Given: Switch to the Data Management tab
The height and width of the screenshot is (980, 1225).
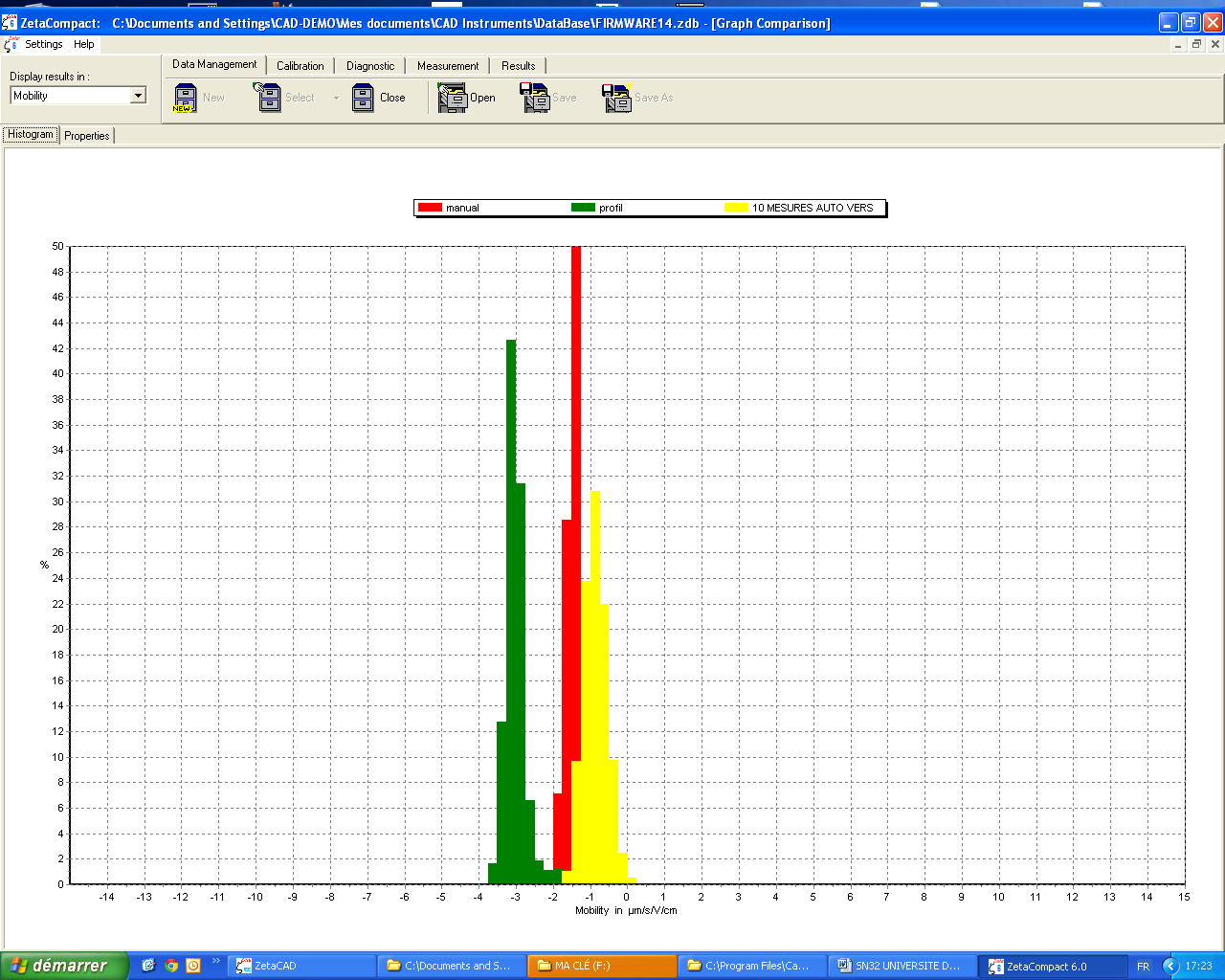Looking at the screenshot, I should pos(214,64).
